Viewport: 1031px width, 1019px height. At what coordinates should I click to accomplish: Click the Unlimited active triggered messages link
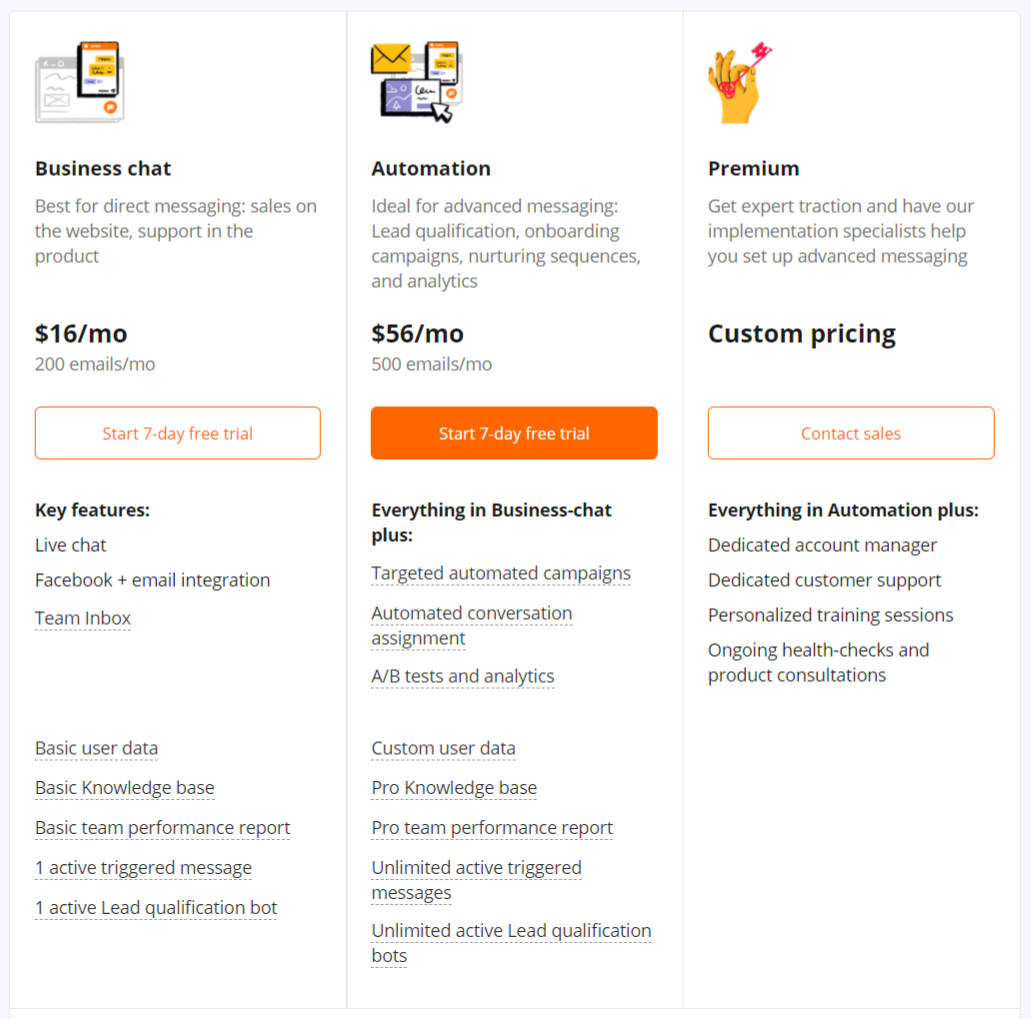(x=476, y=867)
